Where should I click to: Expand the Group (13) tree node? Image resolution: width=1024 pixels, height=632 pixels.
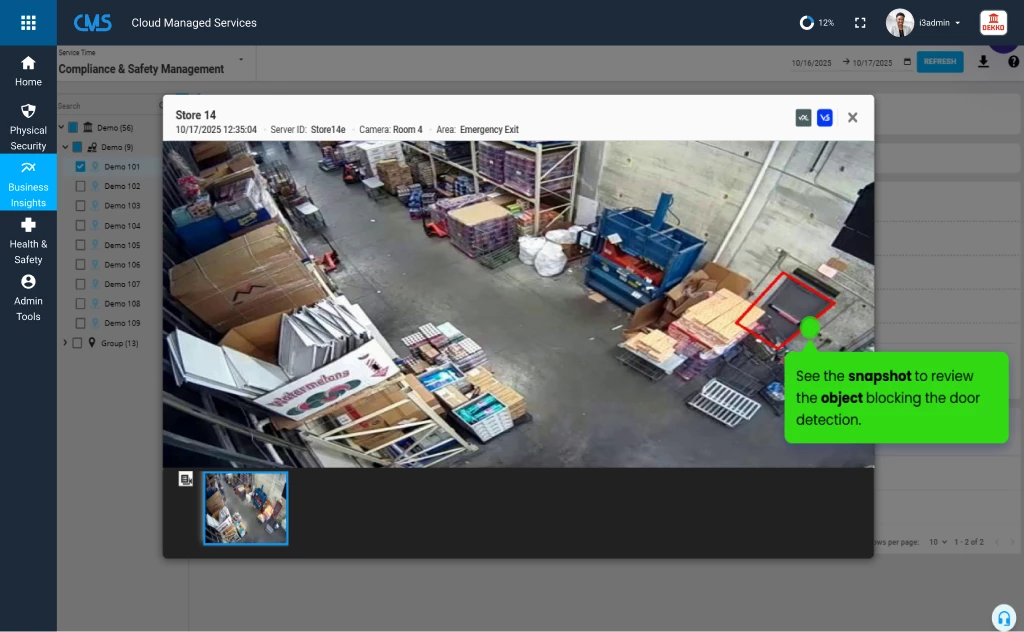(66, 342)
